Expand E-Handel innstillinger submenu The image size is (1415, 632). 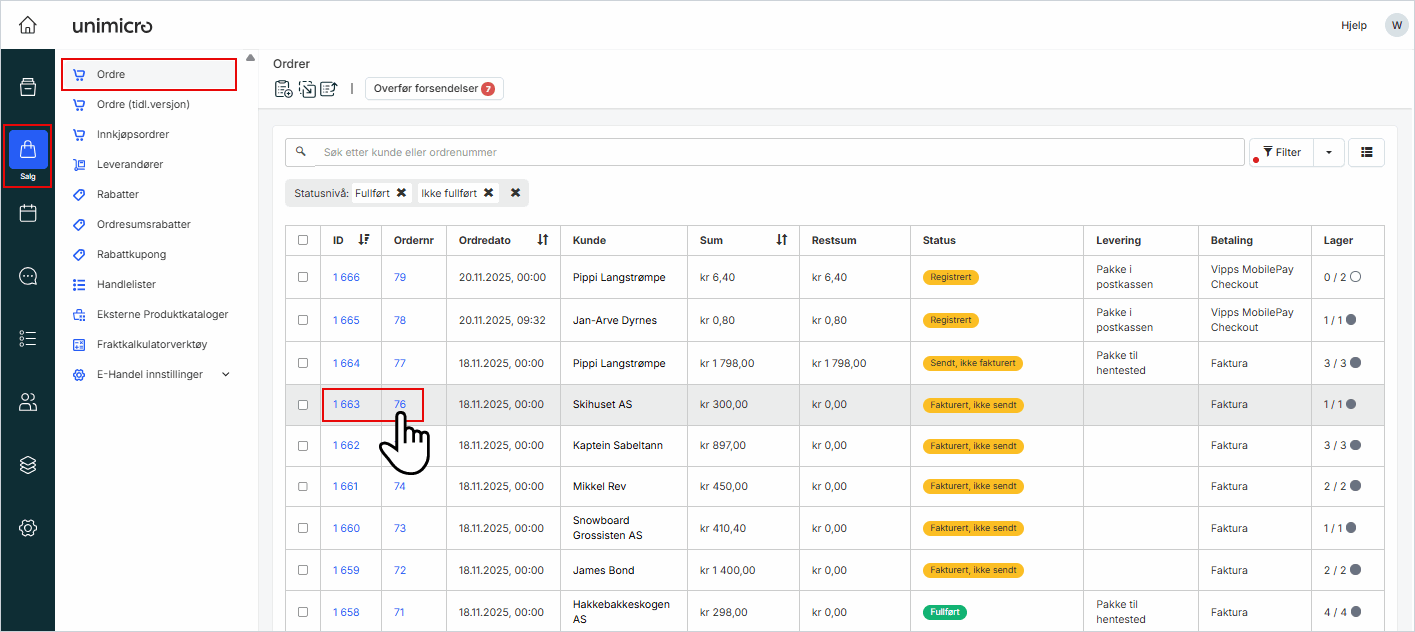[x=225, y=374]
